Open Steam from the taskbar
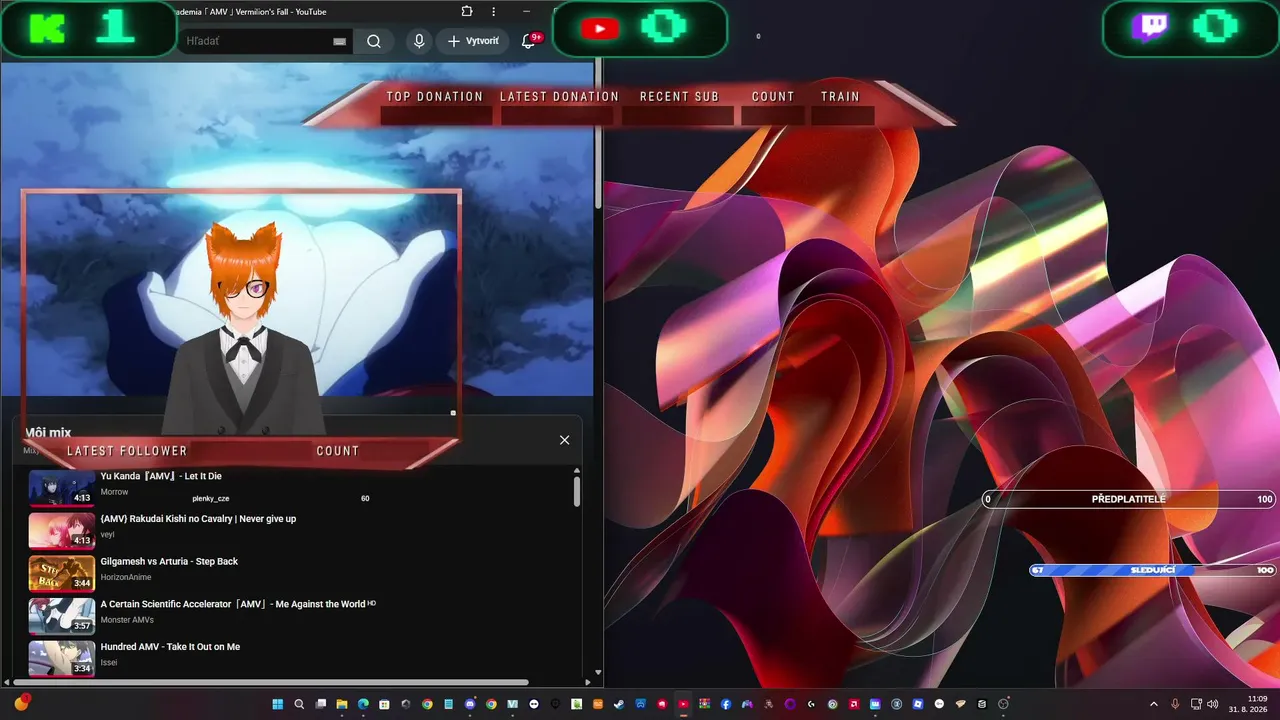Image resolution: width=1280 pixels, height=720 pixels. (619, 704)
